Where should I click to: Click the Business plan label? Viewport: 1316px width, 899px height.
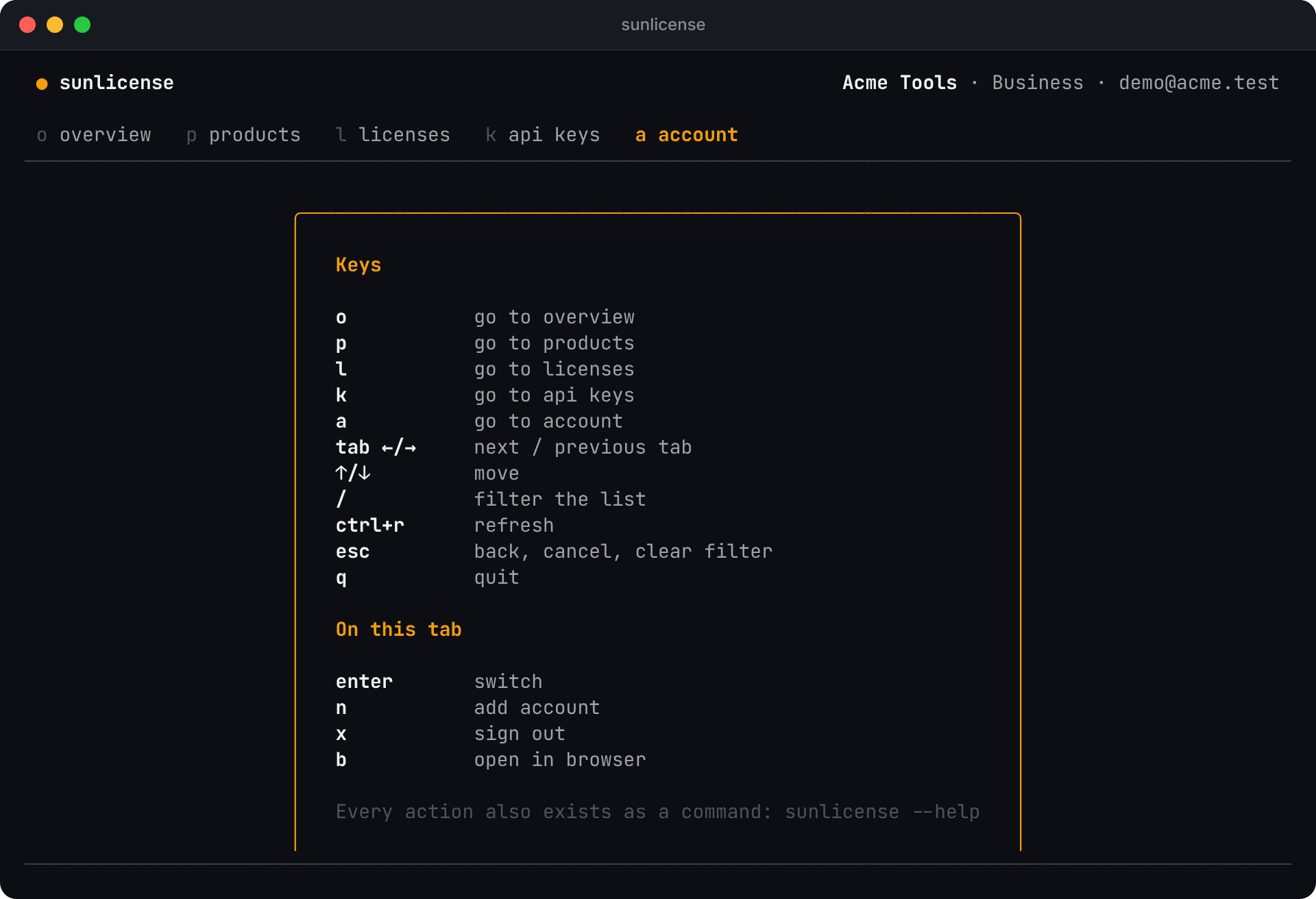[x=1038, y=83]
